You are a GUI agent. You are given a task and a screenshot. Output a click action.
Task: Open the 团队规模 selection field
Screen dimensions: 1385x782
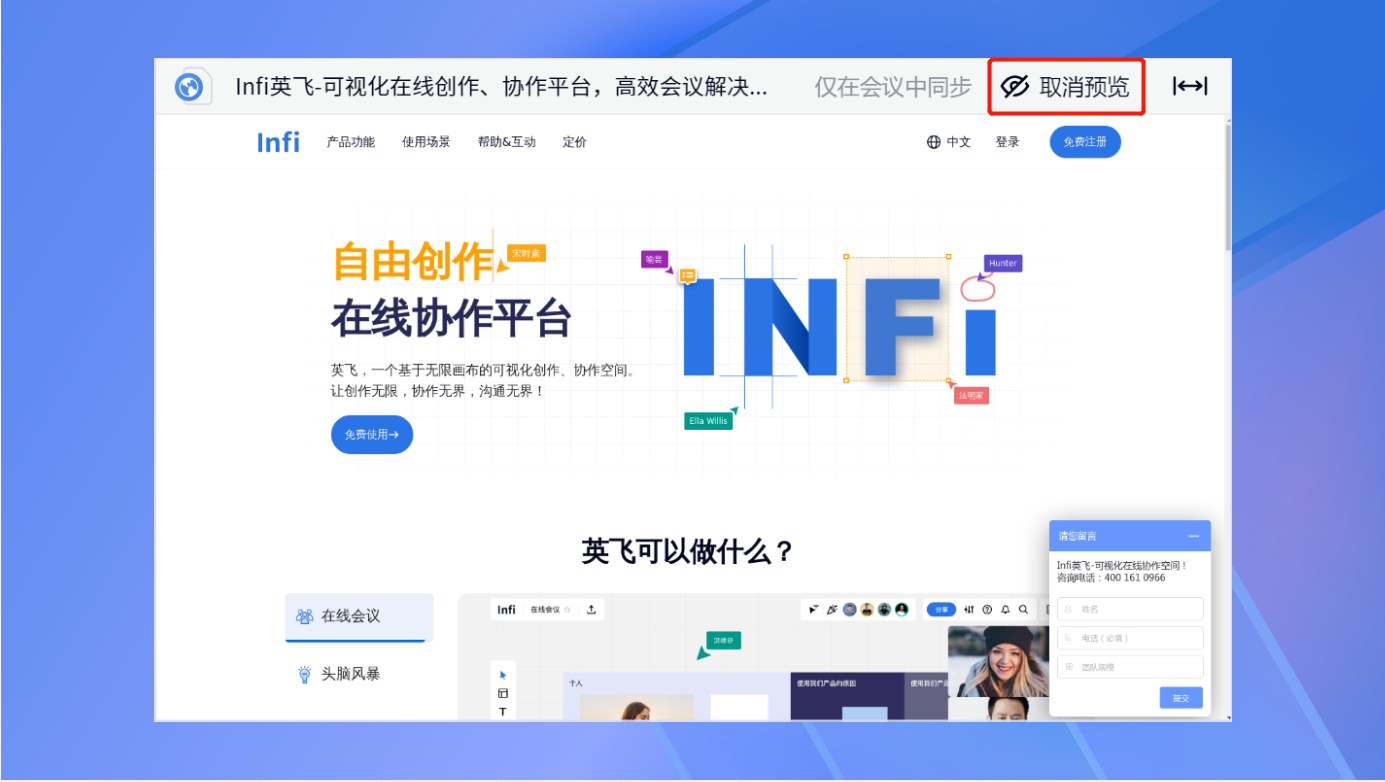[x=1130, y=667]
